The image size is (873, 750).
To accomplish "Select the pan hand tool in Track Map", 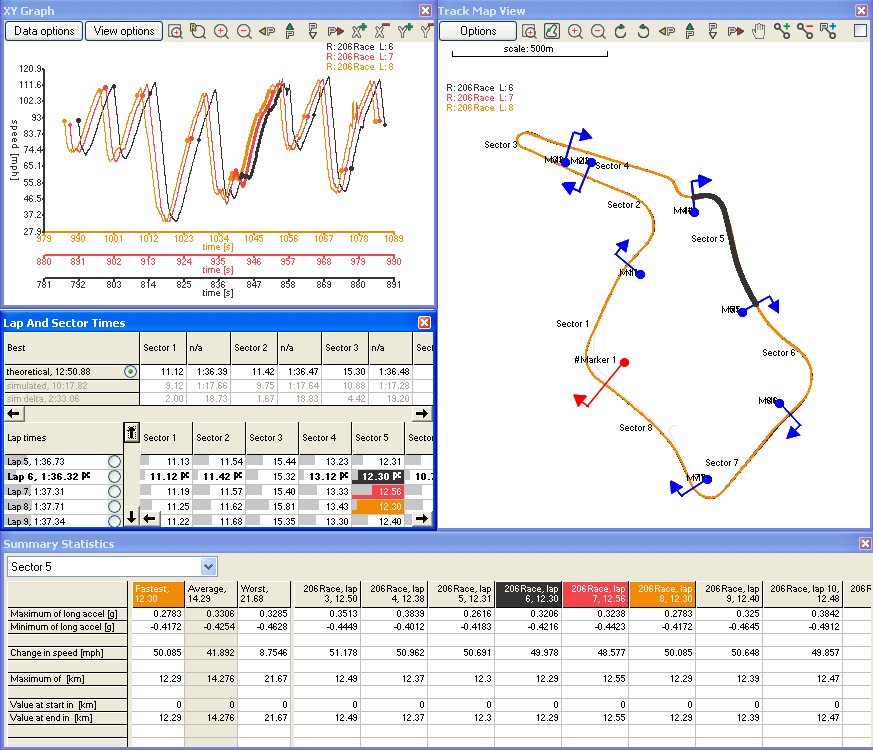I will click(x=759, y=31).
